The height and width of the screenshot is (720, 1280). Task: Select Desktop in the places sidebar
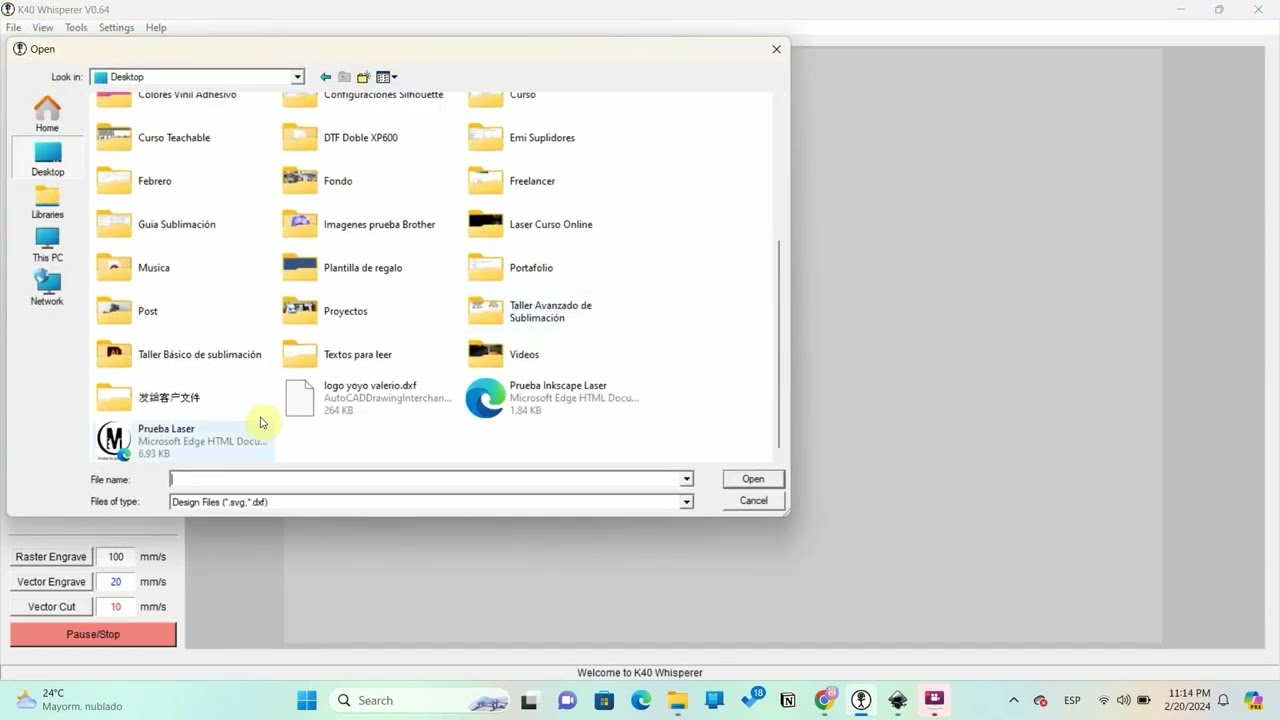(47, 158)
